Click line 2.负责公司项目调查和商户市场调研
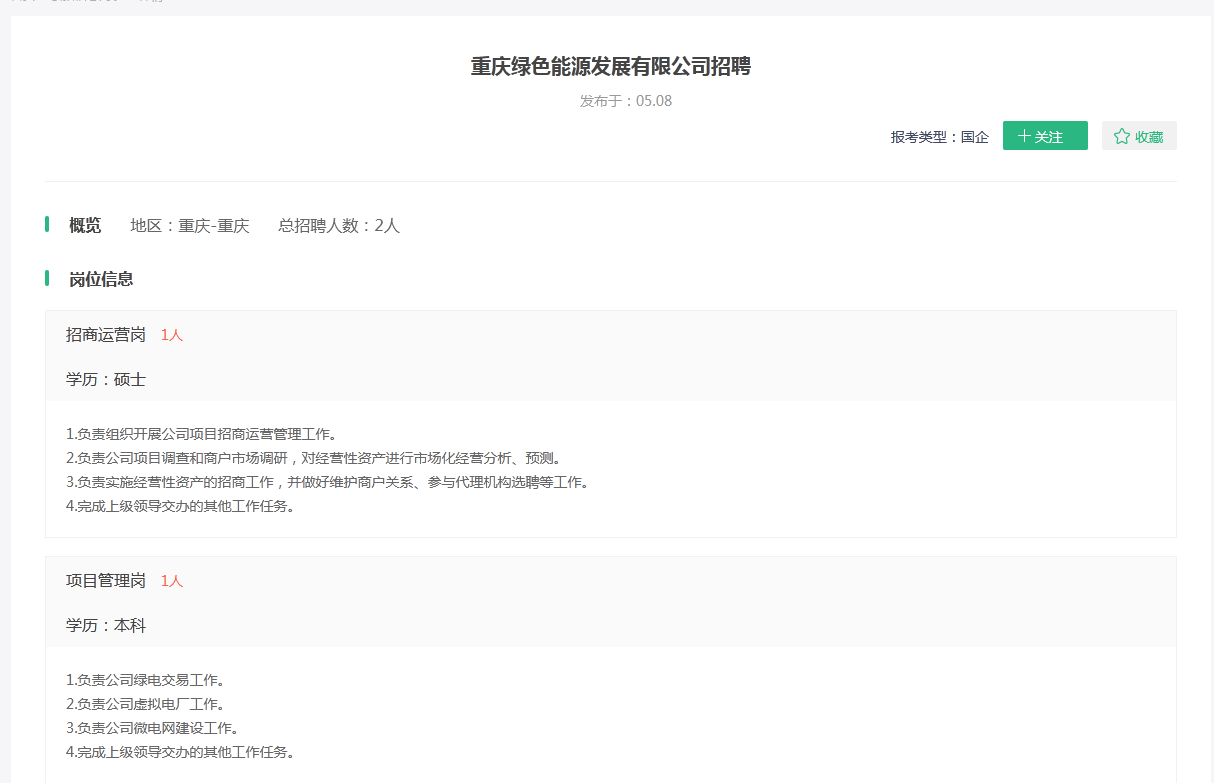 coord(314,458)
